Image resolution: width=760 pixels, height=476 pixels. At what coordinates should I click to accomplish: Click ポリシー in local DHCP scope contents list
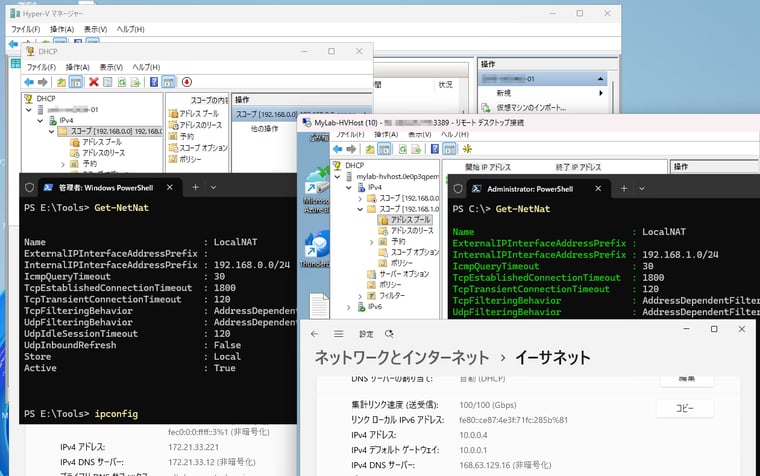(x=190, y=159)
